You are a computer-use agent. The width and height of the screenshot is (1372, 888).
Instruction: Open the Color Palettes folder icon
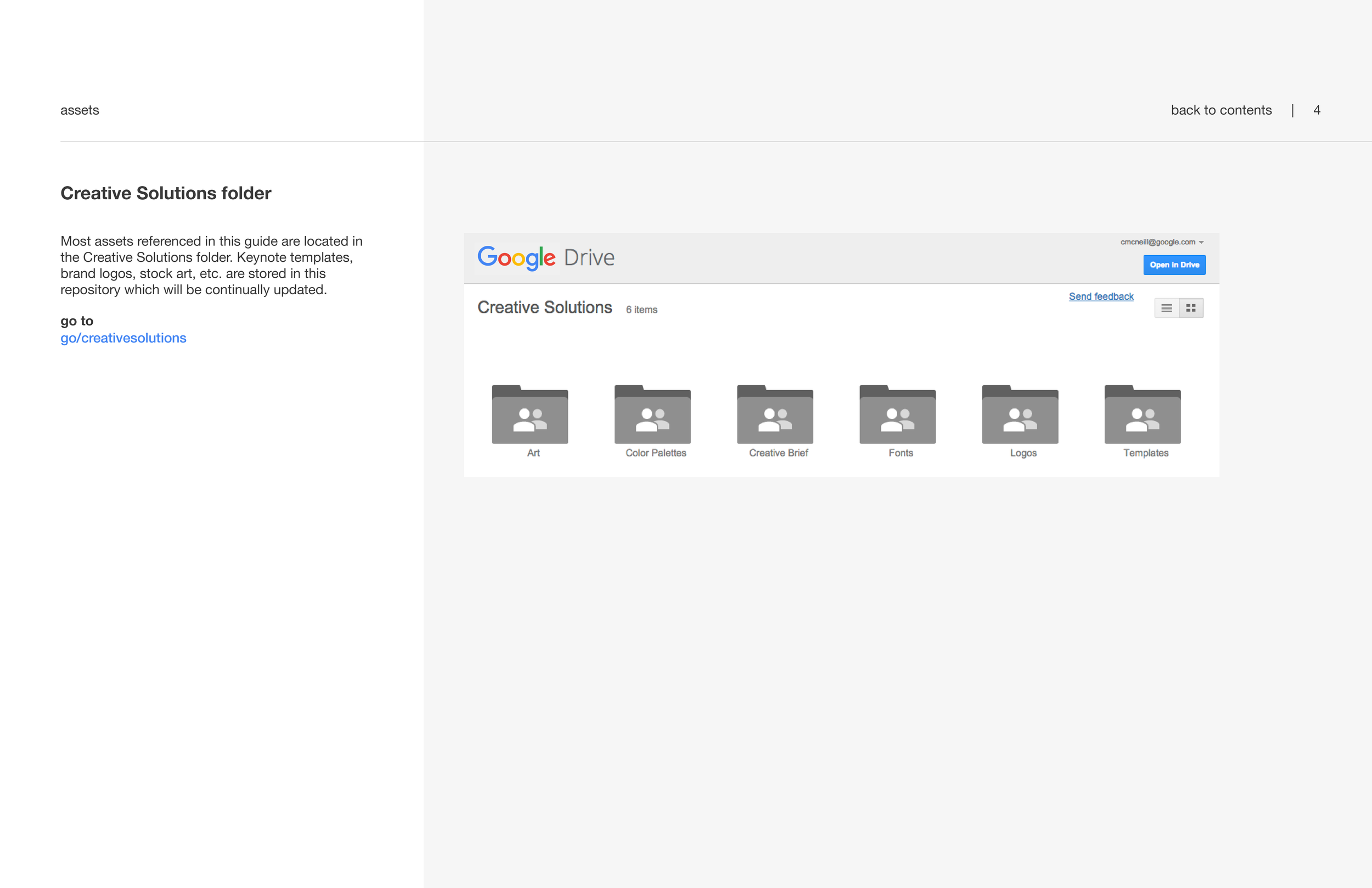tap(652, 414)
